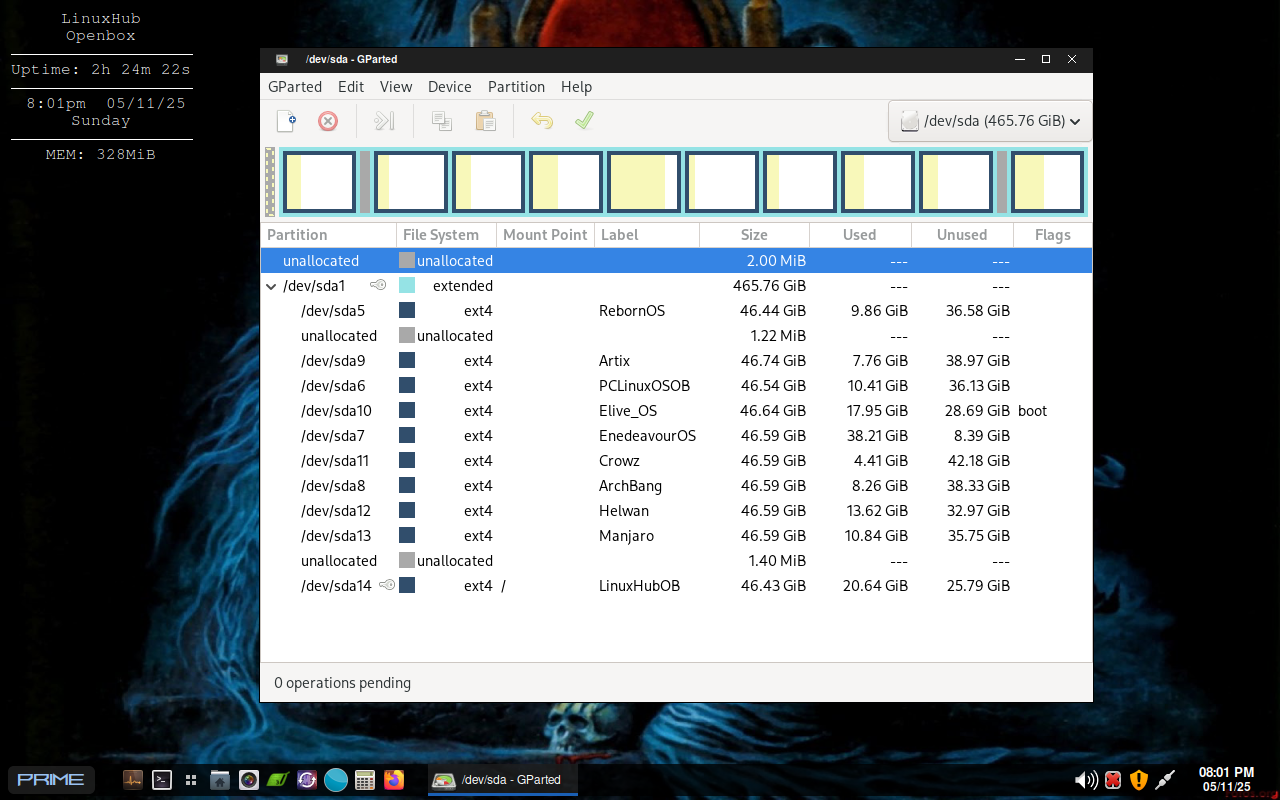Open the View menu

click(396, 87)
